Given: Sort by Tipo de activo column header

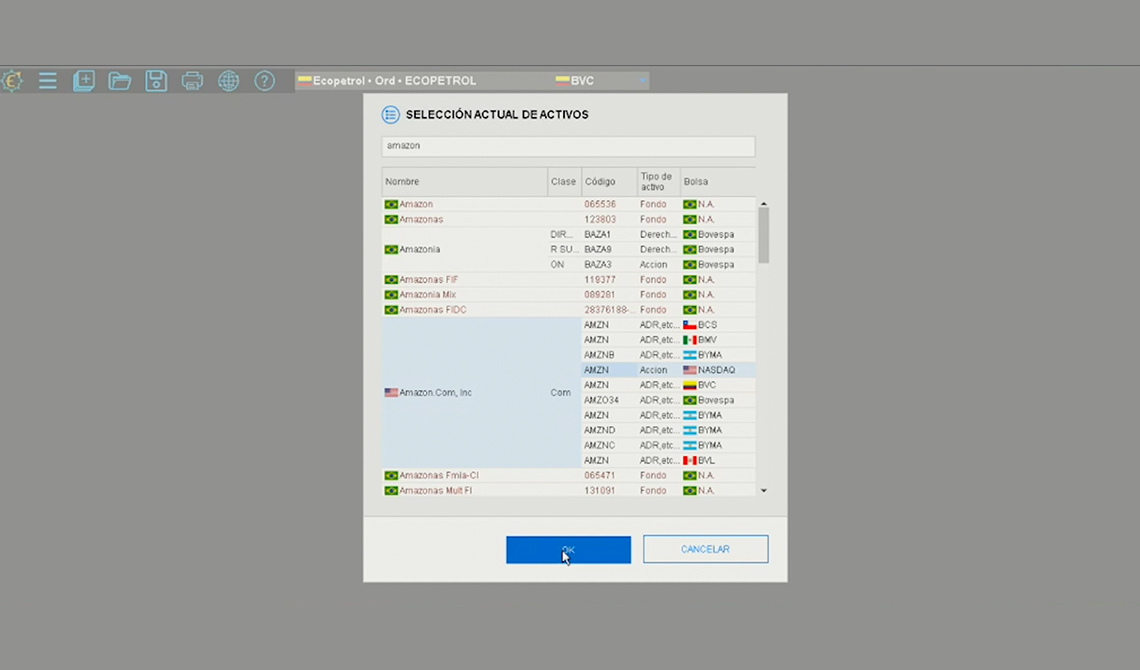Looking at the screenshot, I should [x=658, y=182].
